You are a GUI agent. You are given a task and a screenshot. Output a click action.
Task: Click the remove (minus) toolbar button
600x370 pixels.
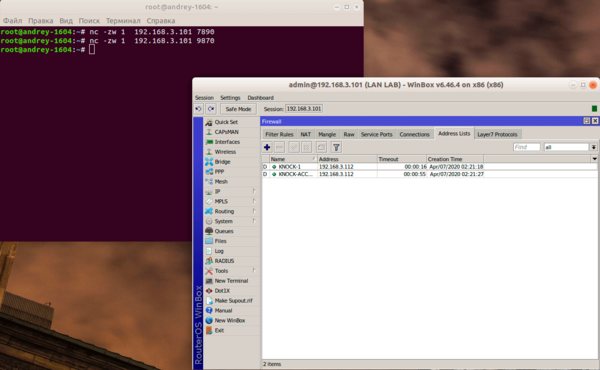pos(280,147)
